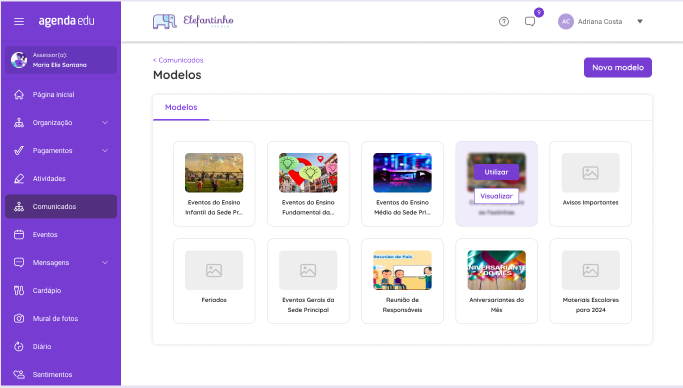Click the Utilizar button on the hovered card
Viewport: 683px width, 388px height.
click(497, 172)
